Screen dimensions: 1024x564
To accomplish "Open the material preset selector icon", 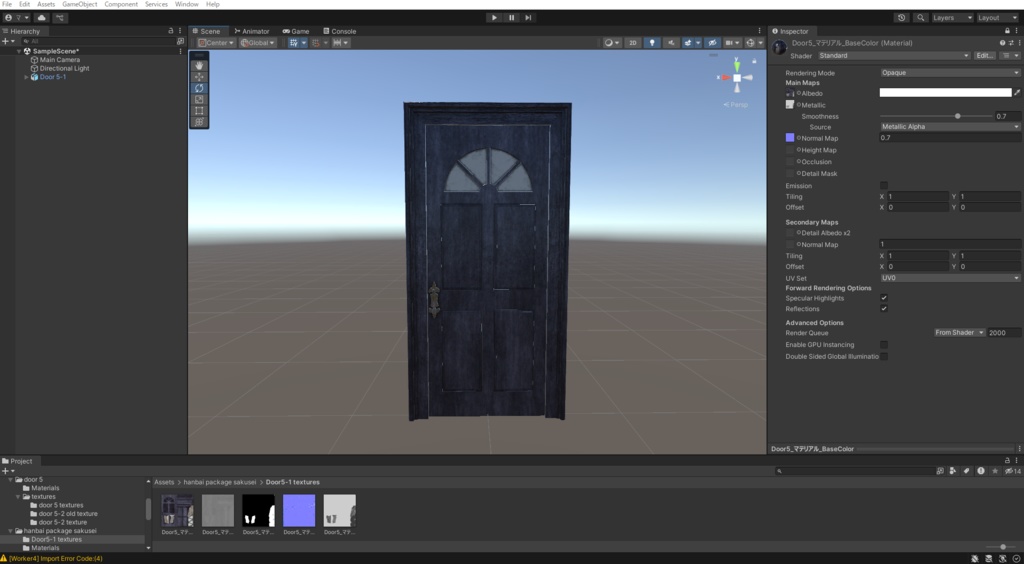I will coord(1011,42).
